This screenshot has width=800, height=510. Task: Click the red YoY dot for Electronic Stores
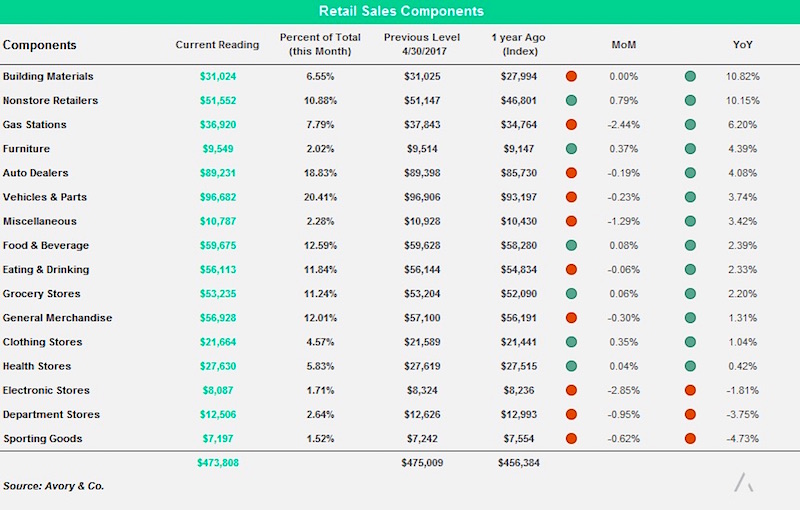tap(690, 390)
